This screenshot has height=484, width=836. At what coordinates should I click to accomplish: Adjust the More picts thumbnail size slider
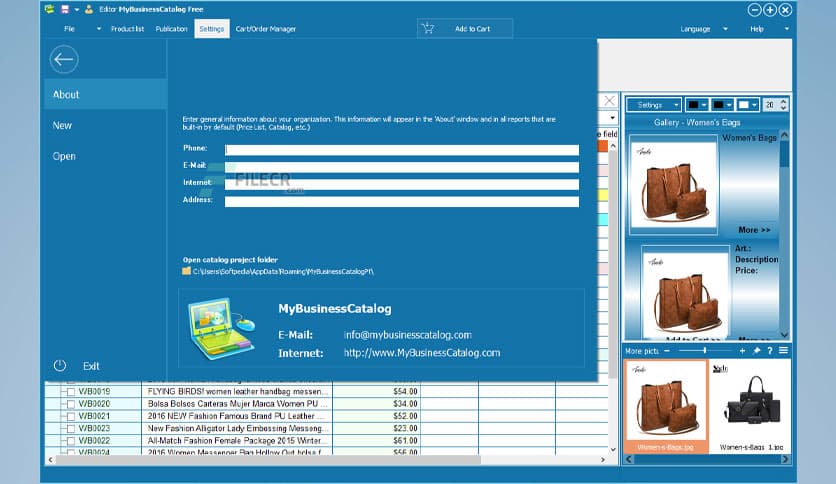[x=704, y=351]
